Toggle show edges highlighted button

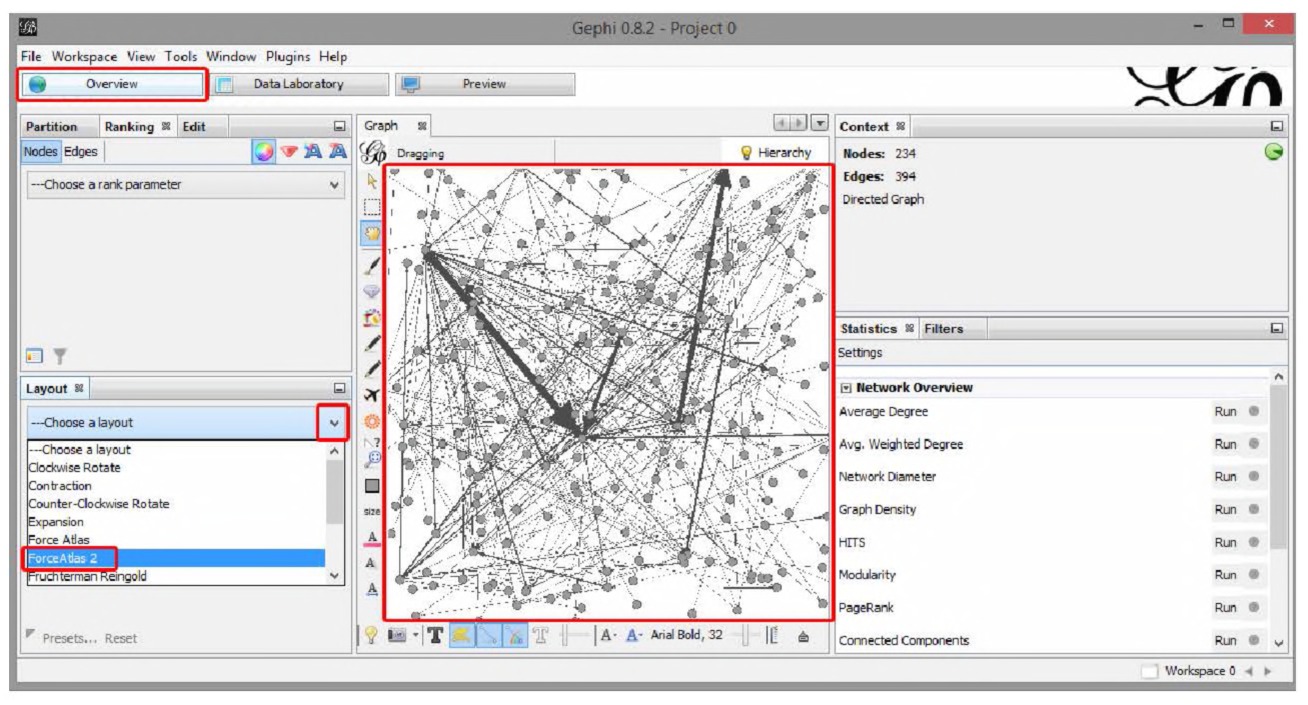pos(460,635)
